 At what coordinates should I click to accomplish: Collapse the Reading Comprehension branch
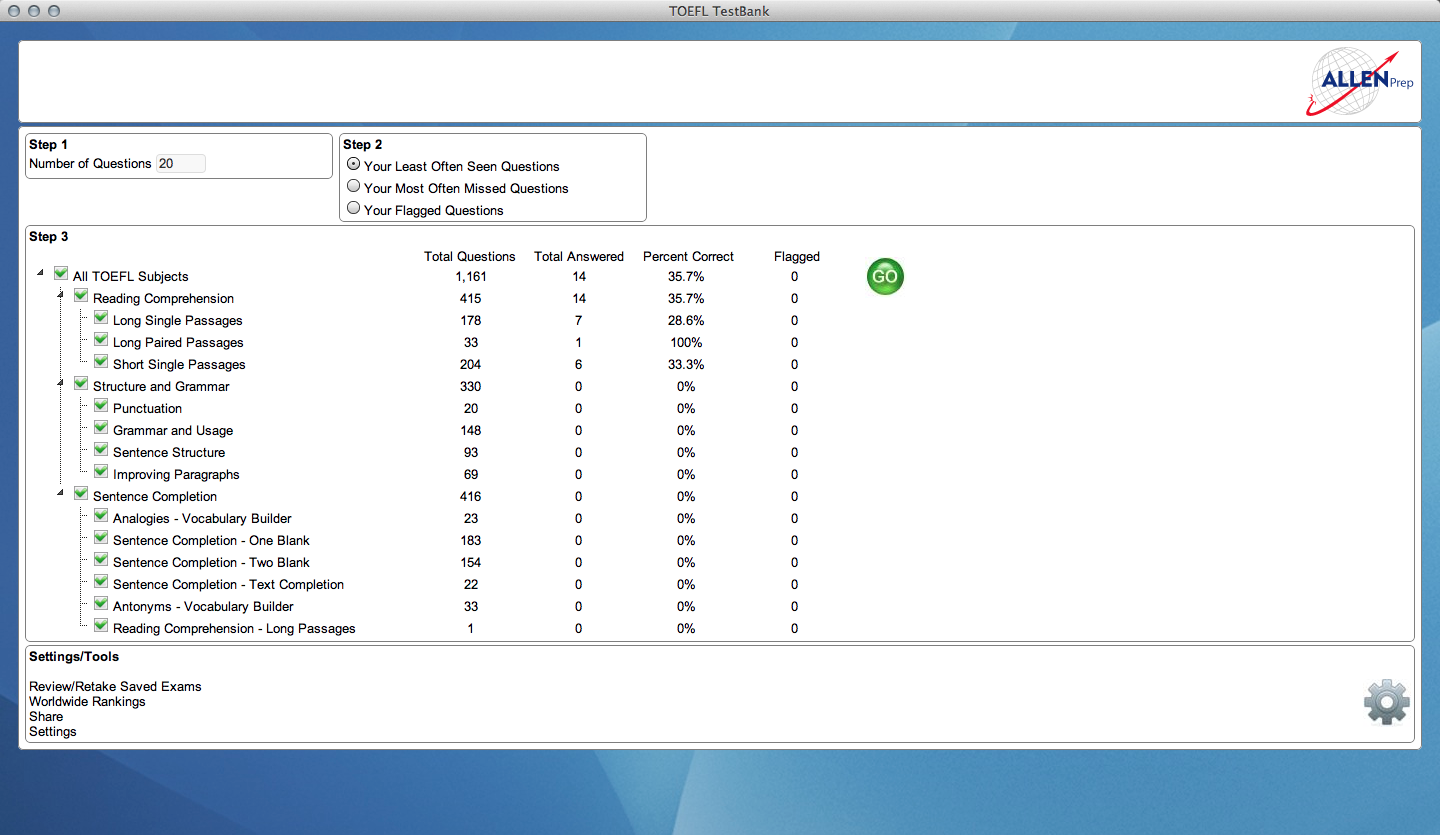pyautogui.click(x=60, y=294)
